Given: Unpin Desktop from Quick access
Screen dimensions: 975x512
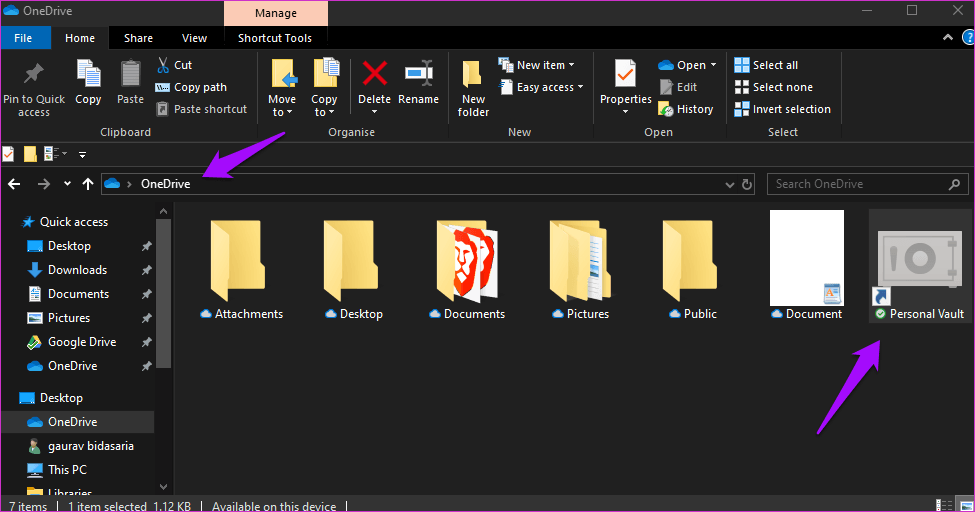Looking at the screenshot, I should pos(147,246).
